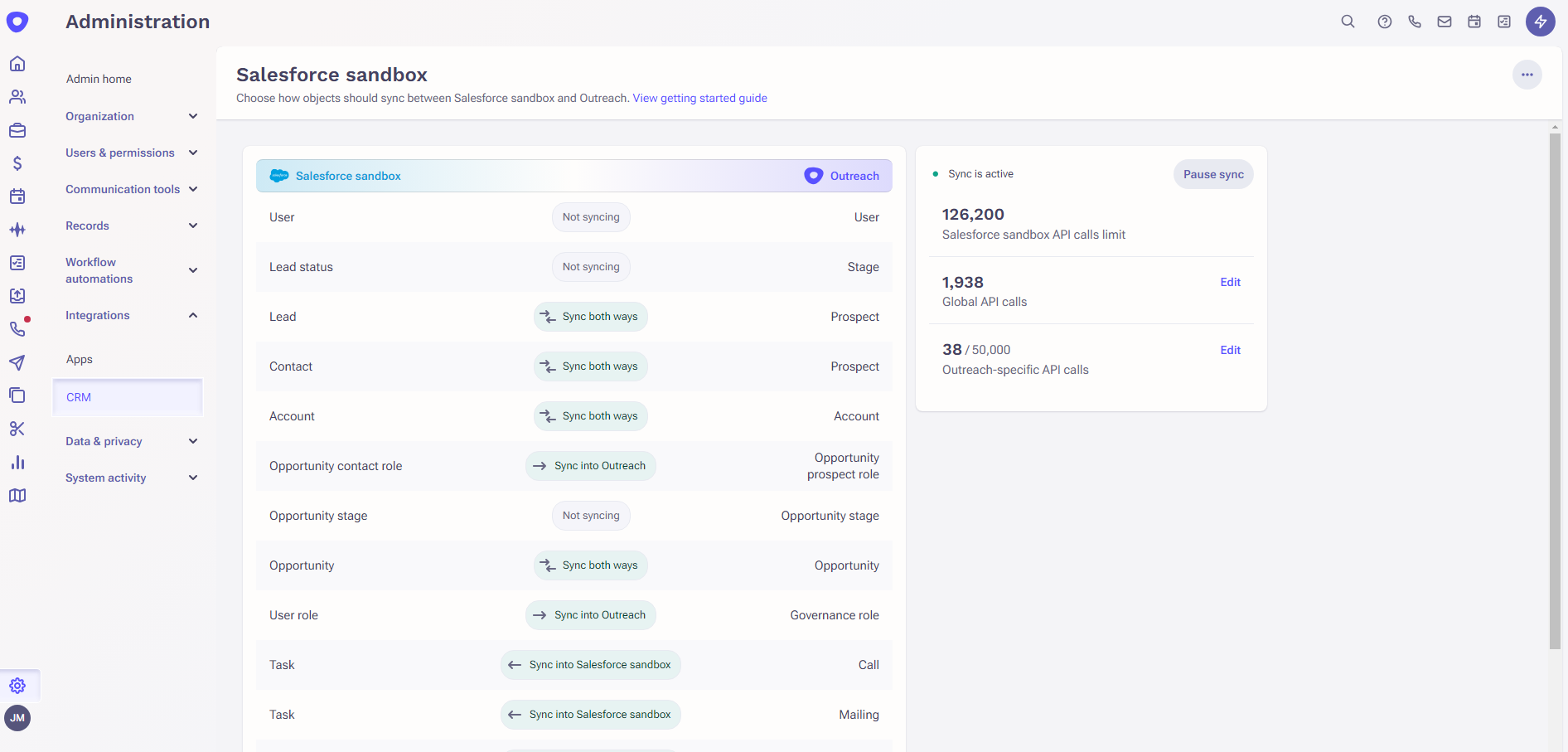The width and height of the screenshot is (1568, 752).
Task: Open the three-dot more options button
Action: [1527, 75]
